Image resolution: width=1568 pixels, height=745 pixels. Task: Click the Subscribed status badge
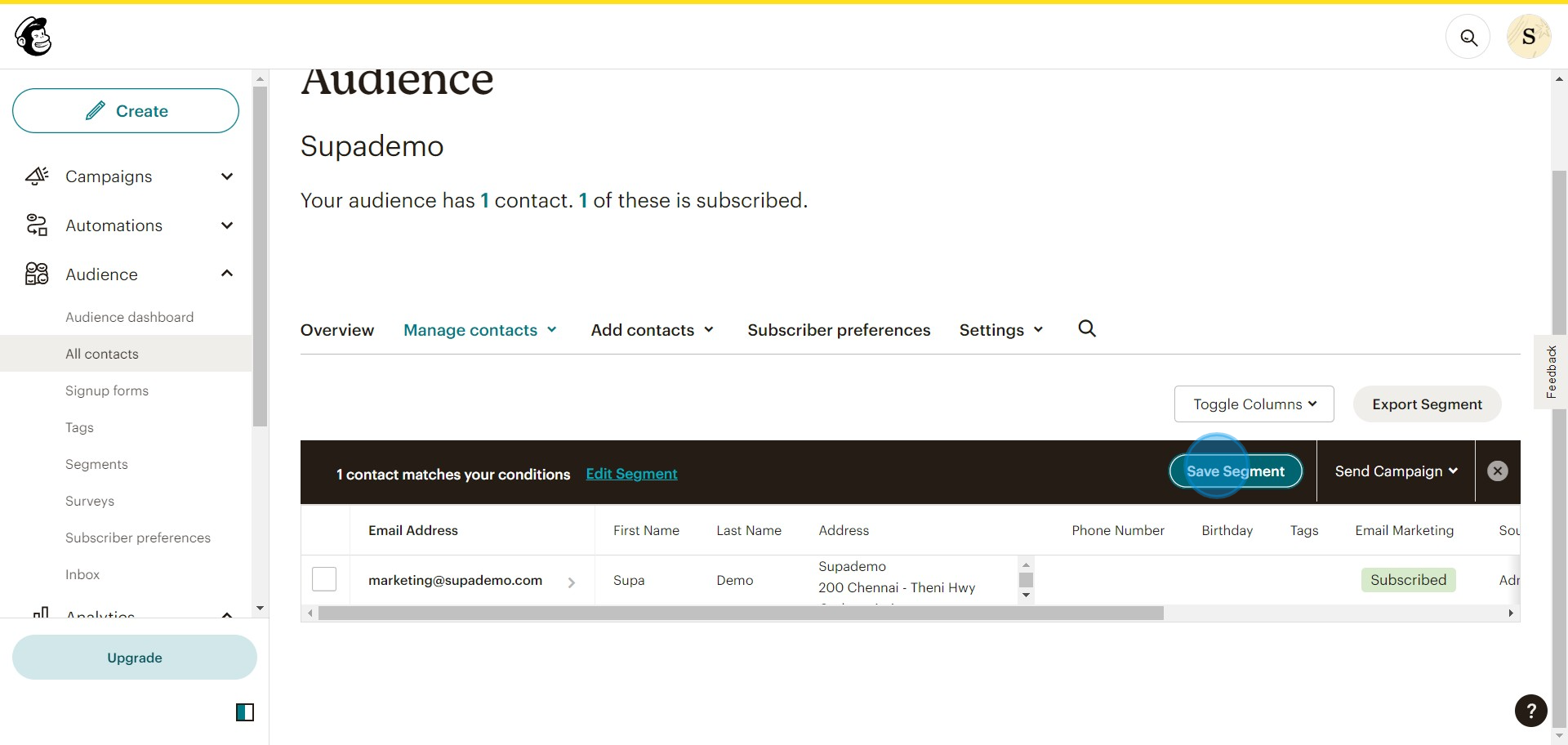click(1408, 580)
